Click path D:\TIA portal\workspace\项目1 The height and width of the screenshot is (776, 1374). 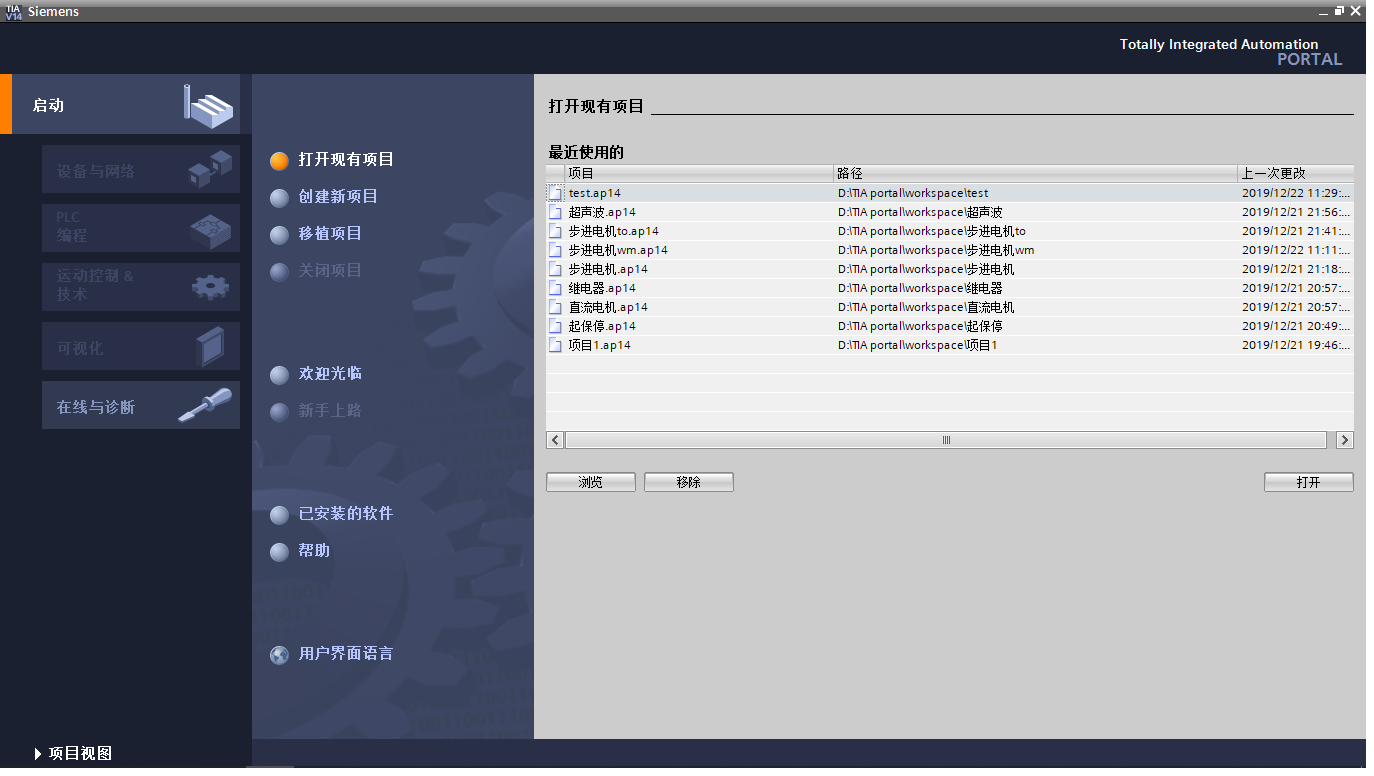click(x=918, y=345)
